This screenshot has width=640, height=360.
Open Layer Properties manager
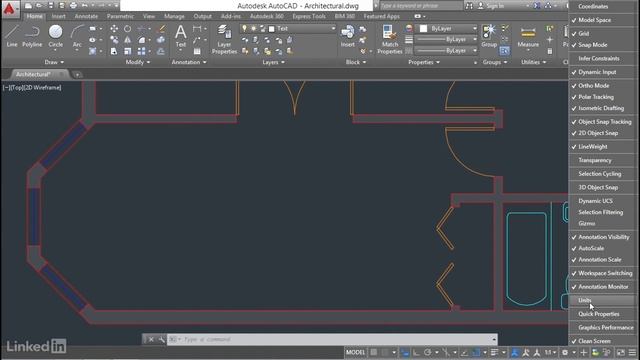224,39
